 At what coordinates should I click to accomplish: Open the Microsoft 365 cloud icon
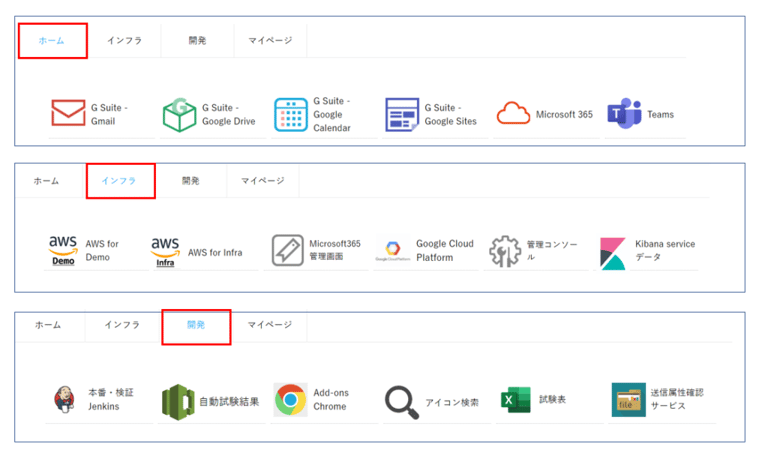[513, 114]
